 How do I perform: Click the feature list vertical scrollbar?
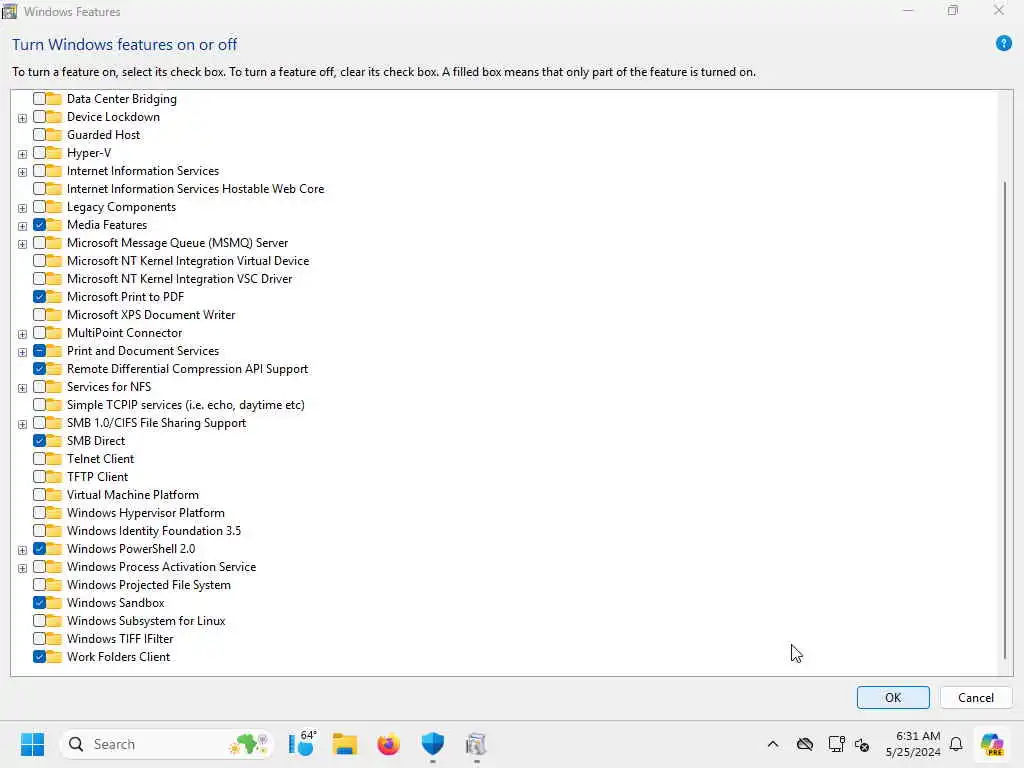click(x=1004, y=421)
